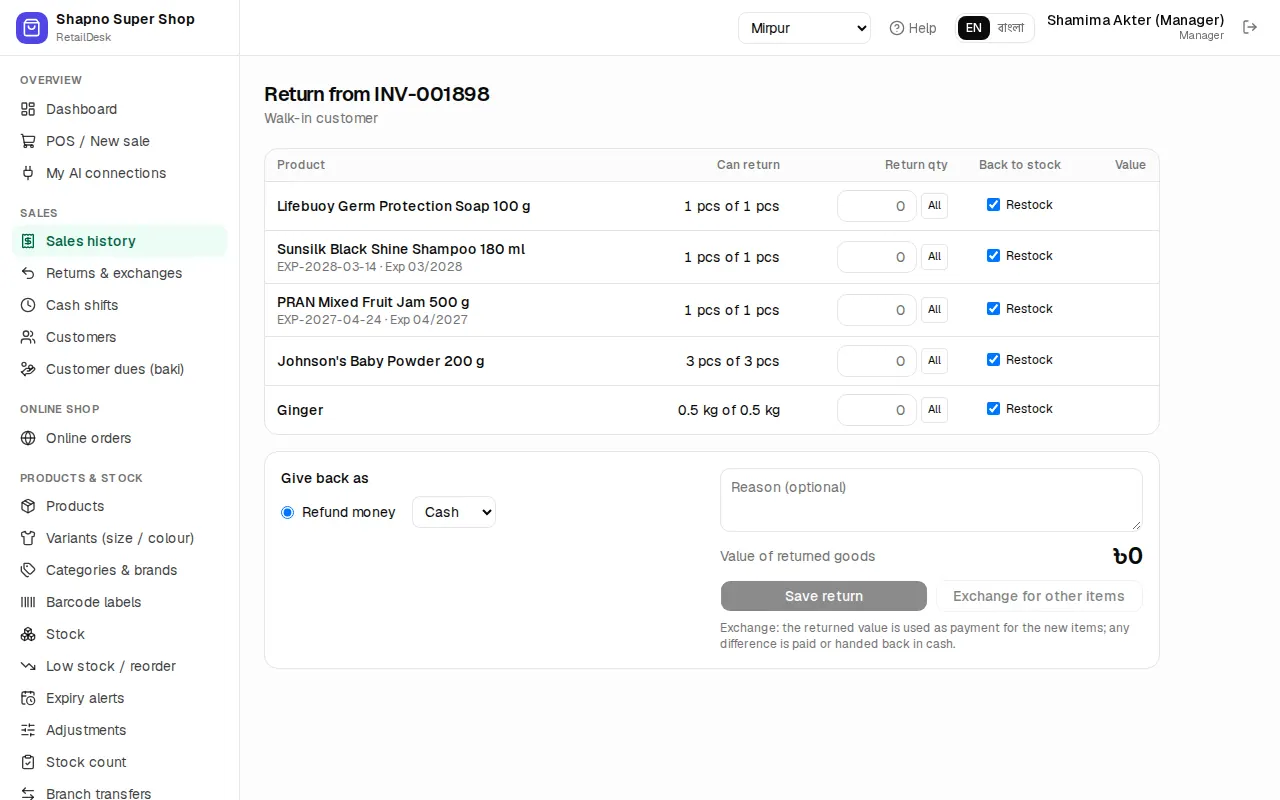1280x800 pixels.
Task: Click the Products box icon
Action: tap(28, 506)
